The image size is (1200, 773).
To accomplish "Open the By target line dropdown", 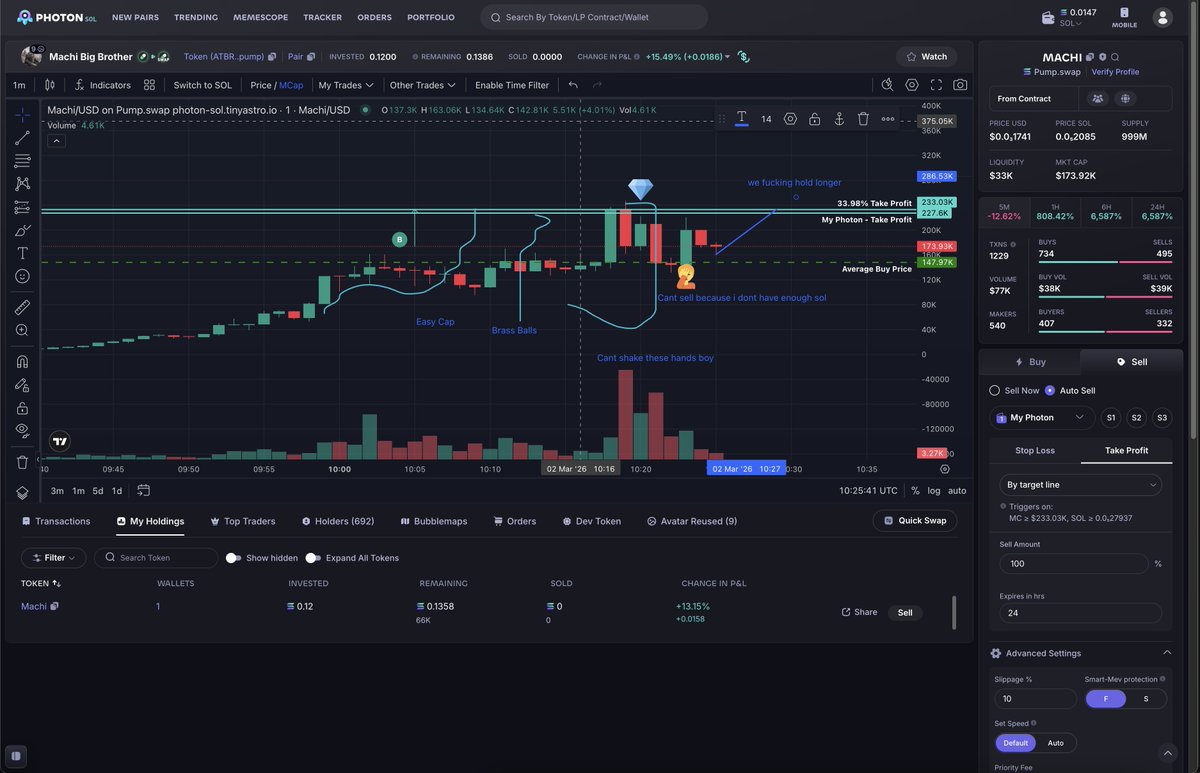I will pyautogui.click(x=1080, y=485).
